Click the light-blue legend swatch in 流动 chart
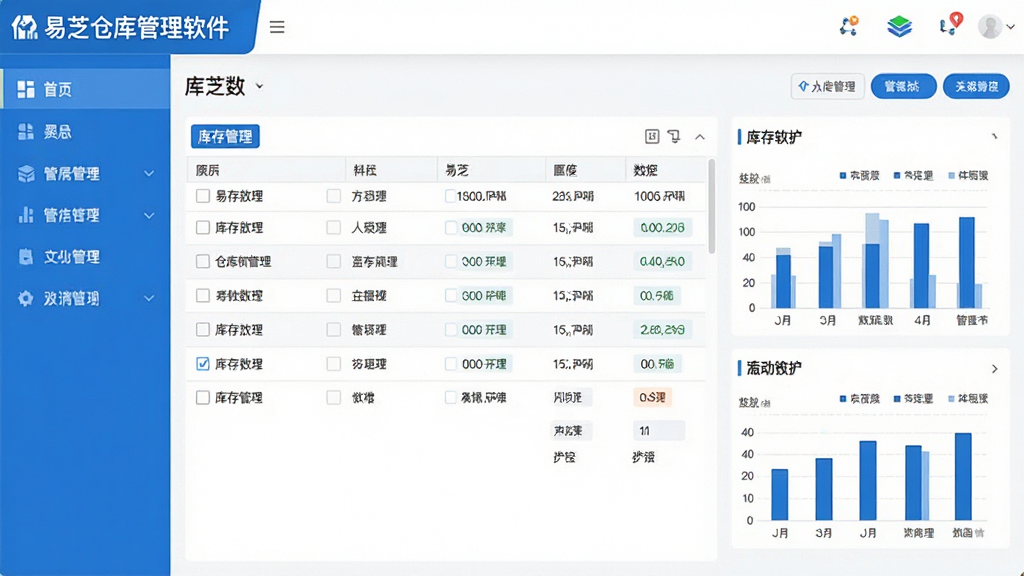This screenshot has height=576, width=1024. [952, 398]
